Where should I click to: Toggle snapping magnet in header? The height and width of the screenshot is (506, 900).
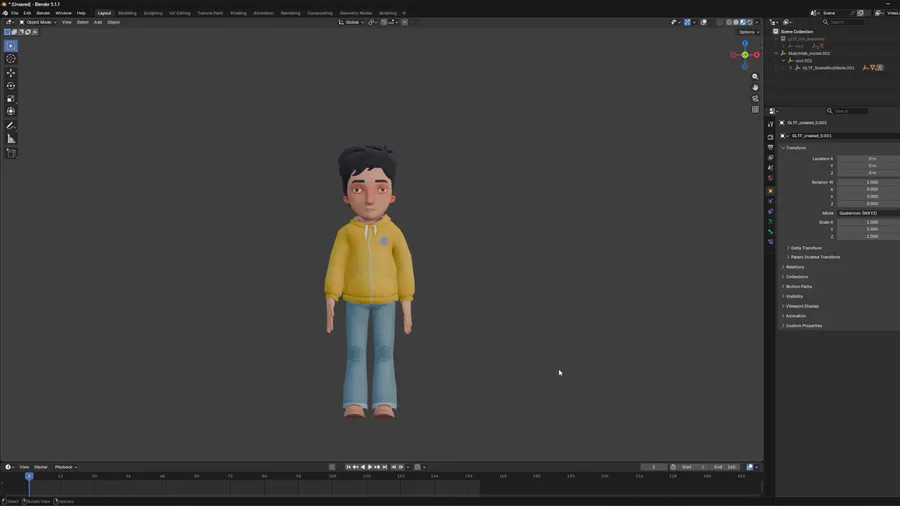(x=383, y=22)
